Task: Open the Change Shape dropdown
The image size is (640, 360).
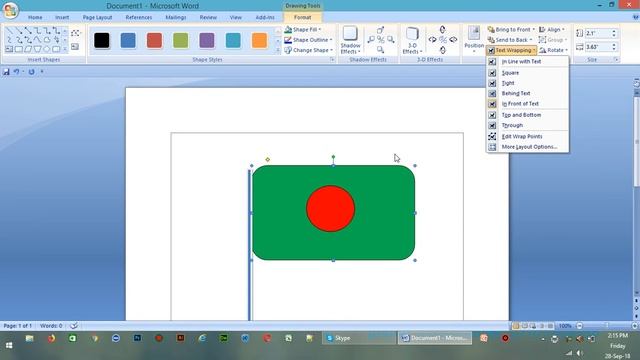Action: 309,50
